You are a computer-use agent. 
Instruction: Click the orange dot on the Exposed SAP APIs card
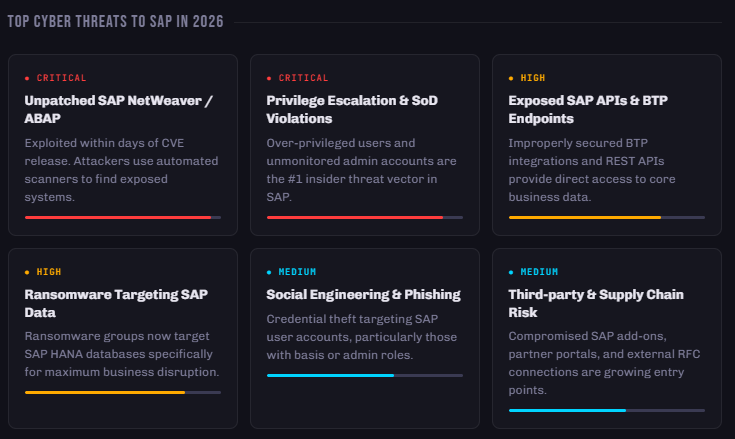coord(511,78)
